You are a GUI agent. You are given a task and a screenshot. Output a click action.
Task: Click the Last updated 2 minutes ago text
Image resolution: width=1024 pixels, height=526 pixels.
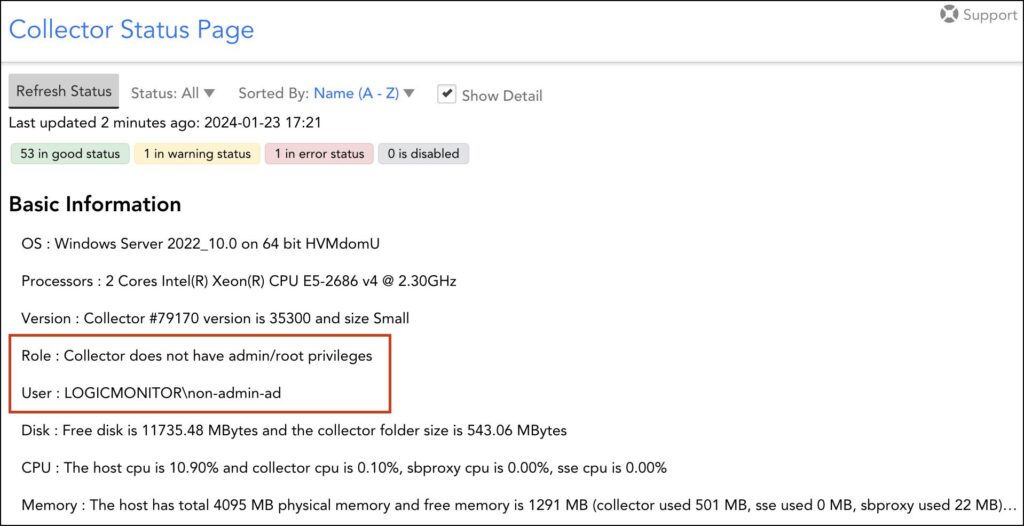[x=165, y=123]
